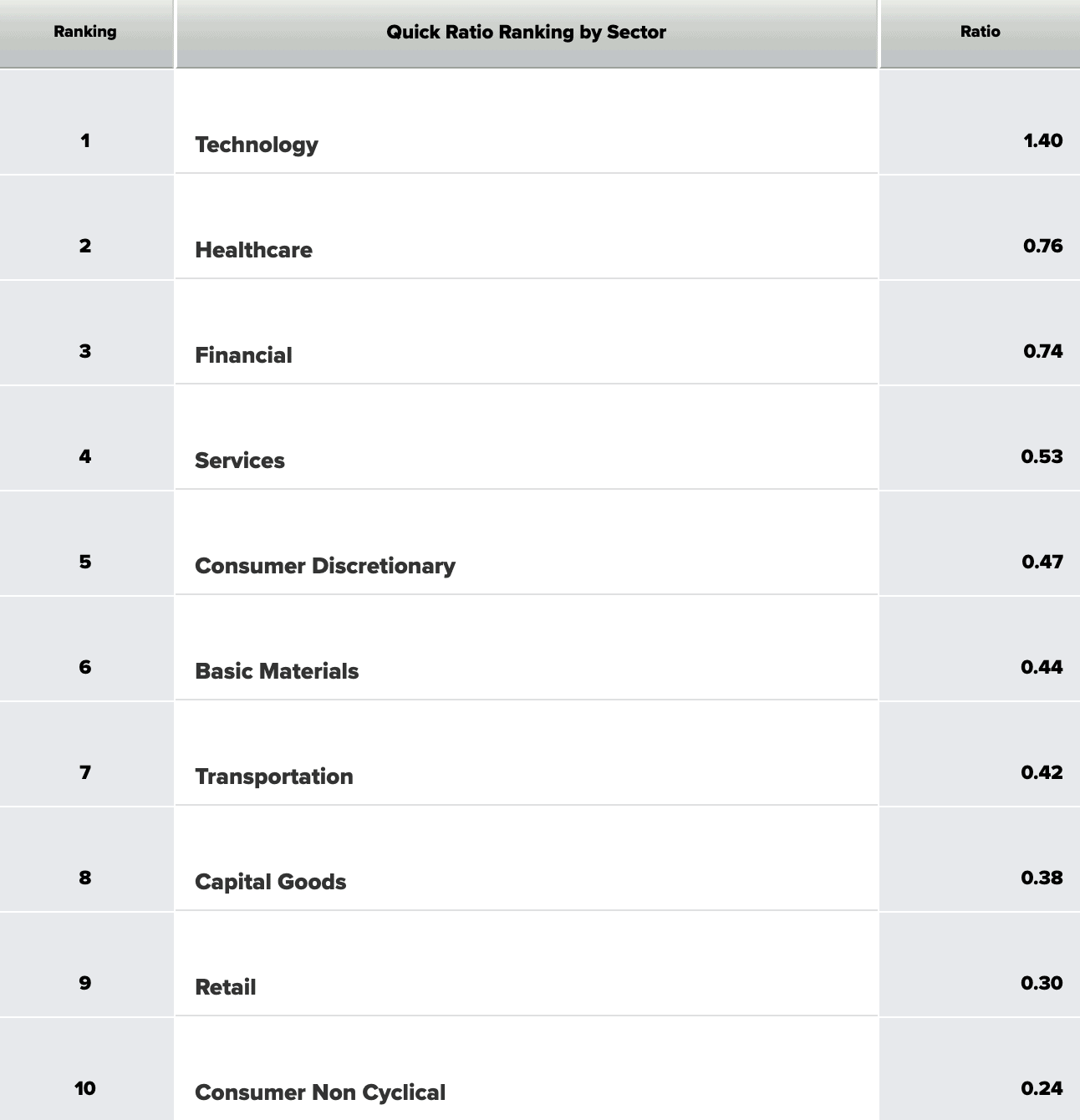Click the Technology sector link
Viewport: 1080px width, 1120px height.
[x=256, y=145]
